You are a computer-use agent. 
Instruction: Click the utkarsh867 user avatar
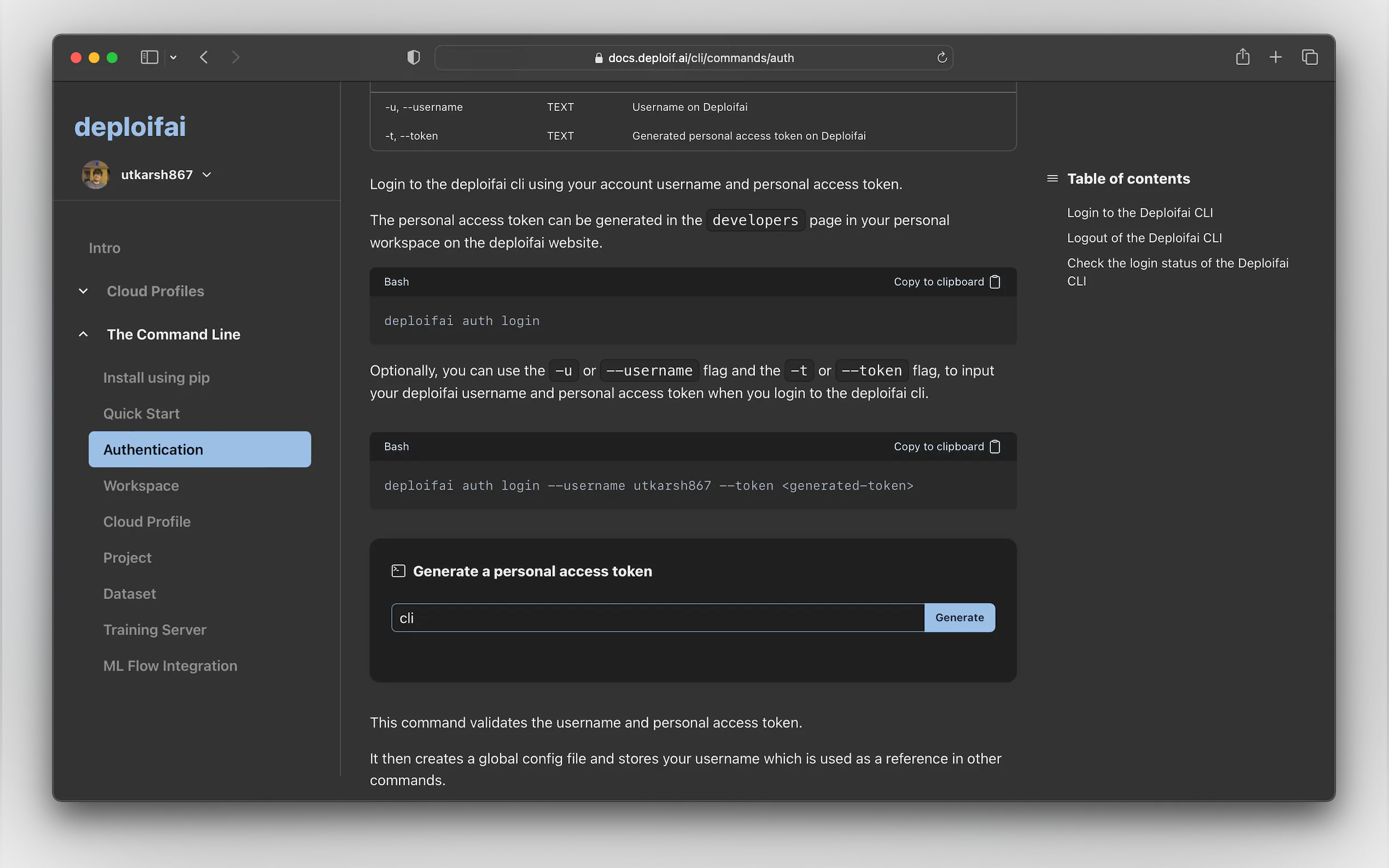(96, 174)
